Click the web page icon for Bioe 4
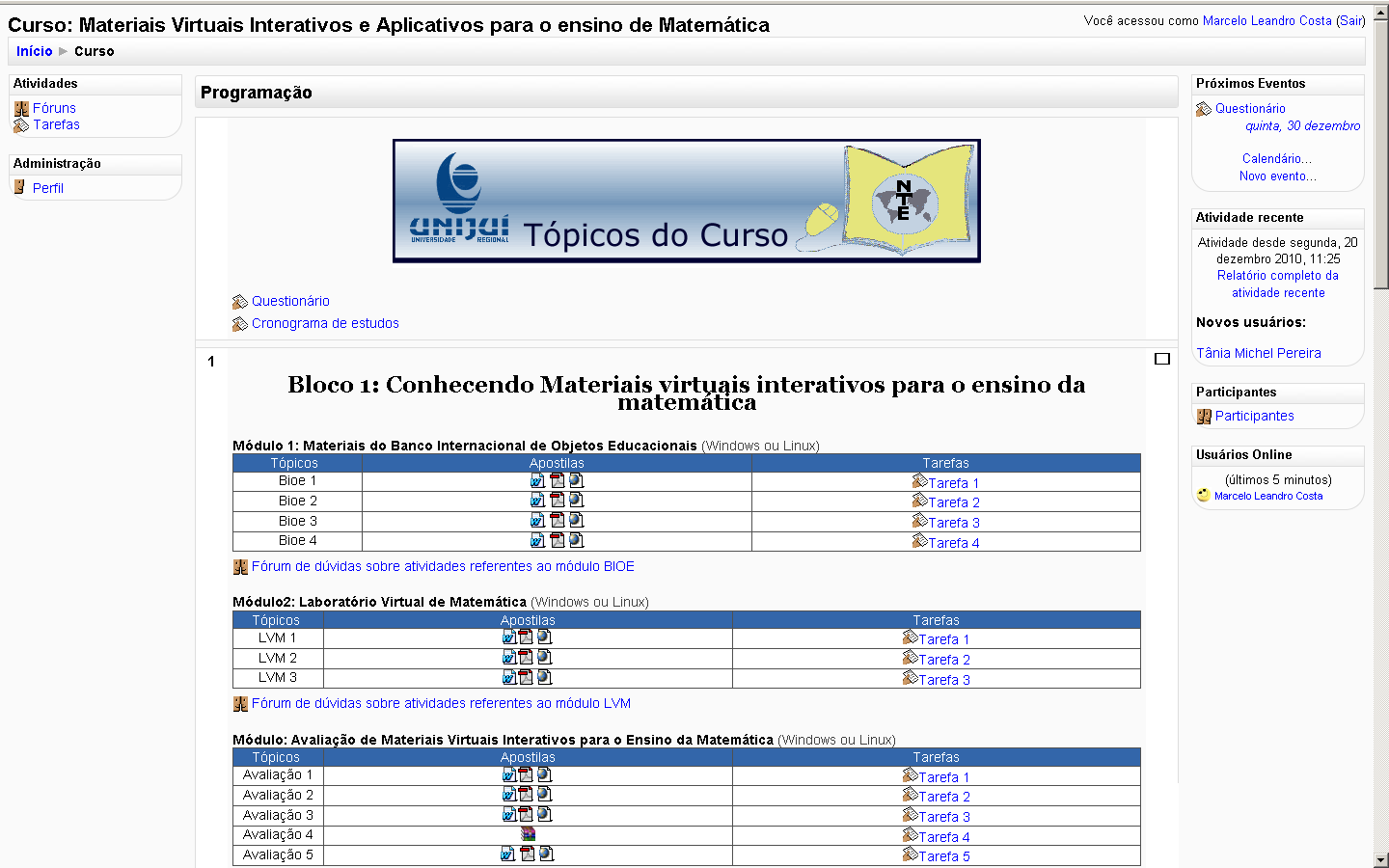 pyautogui.click(x=576, y=540)
